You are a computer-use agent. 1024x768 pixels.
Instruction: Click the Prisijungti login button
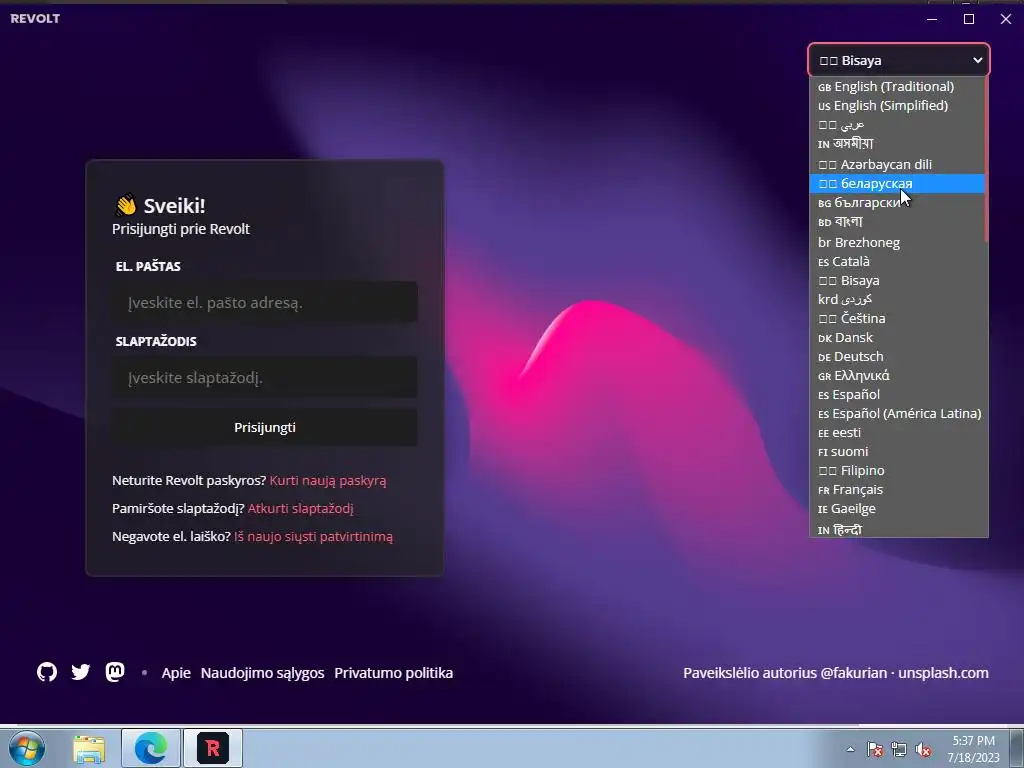tap(265, 427)
